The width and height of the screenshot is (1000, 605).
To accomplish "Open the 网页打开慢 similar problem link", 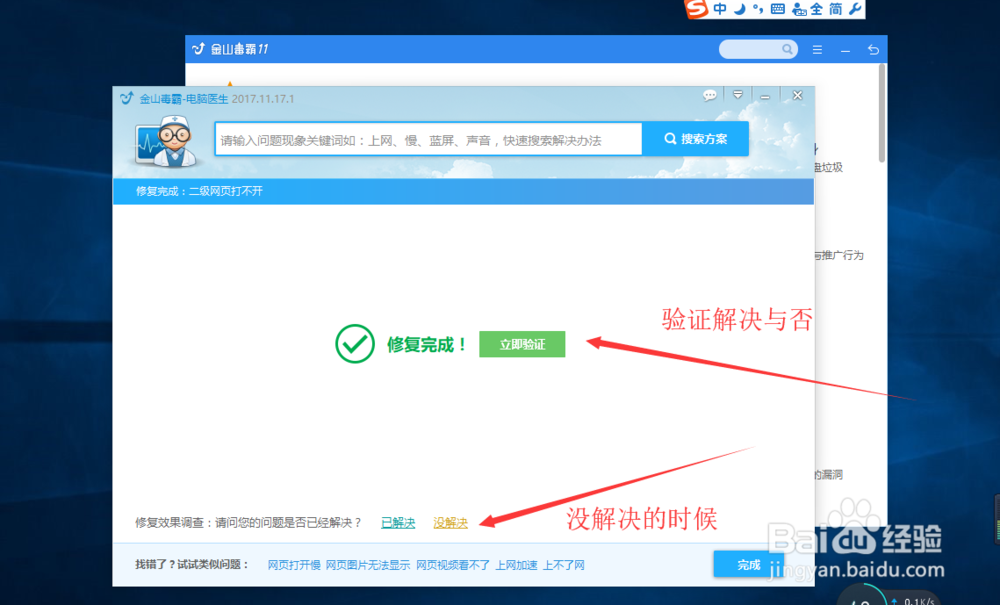I will pos(294,565).
